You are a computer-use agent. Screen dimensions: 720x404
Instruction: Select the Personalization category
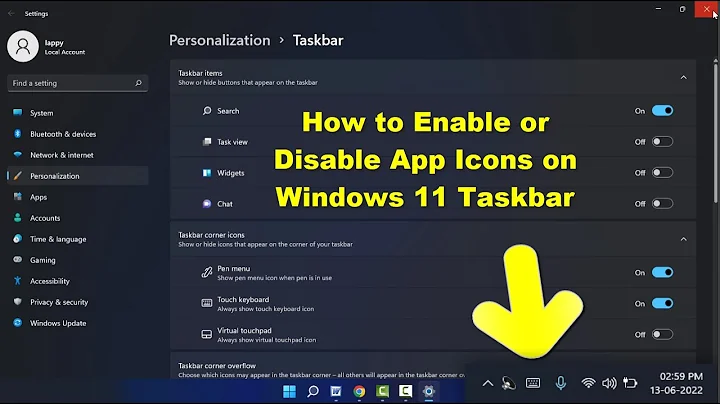[x=77, y=176]
